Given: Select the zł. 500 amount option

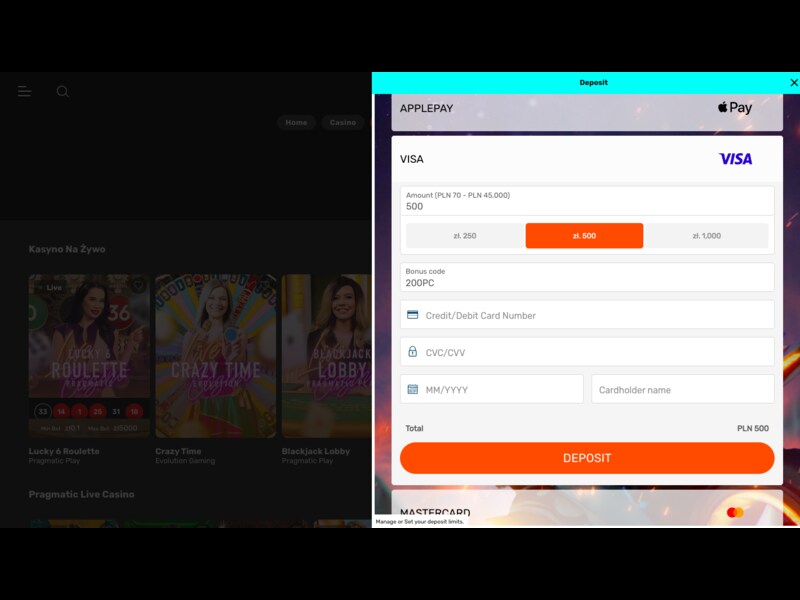Looking at the screenshot, I should (x=584, y=236).
